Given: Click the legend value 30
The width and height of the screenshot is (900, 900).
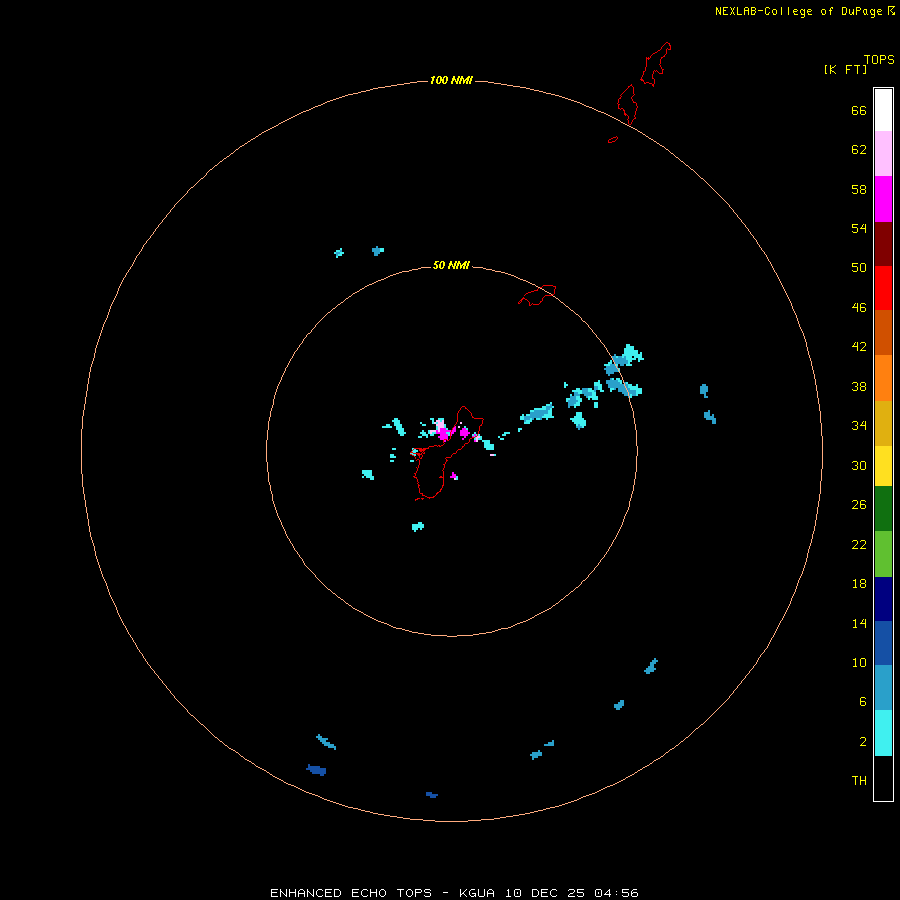Looking at the screenshot, I should tap(859, 465).
